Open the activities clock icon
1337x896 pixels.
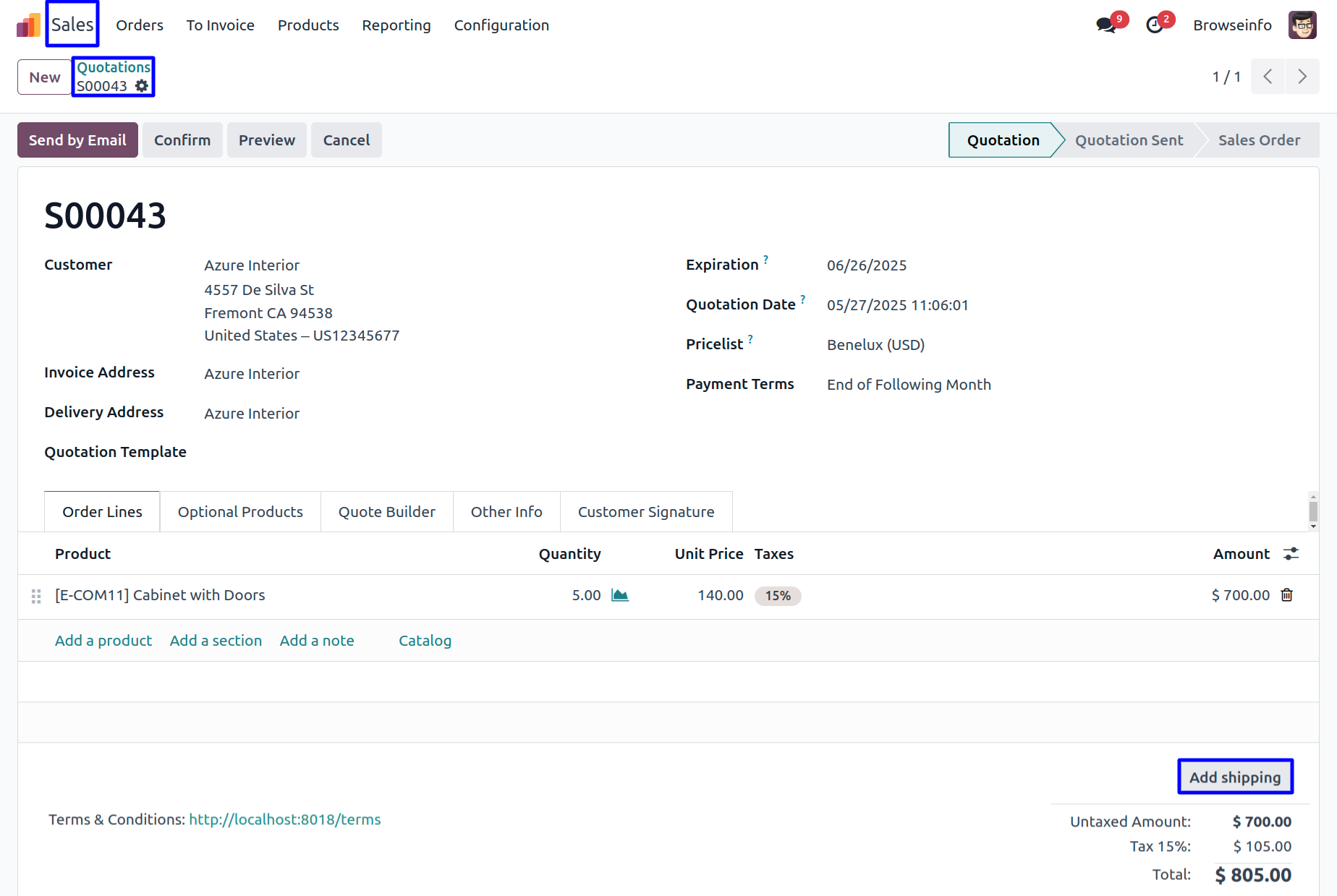(1155, 25)
